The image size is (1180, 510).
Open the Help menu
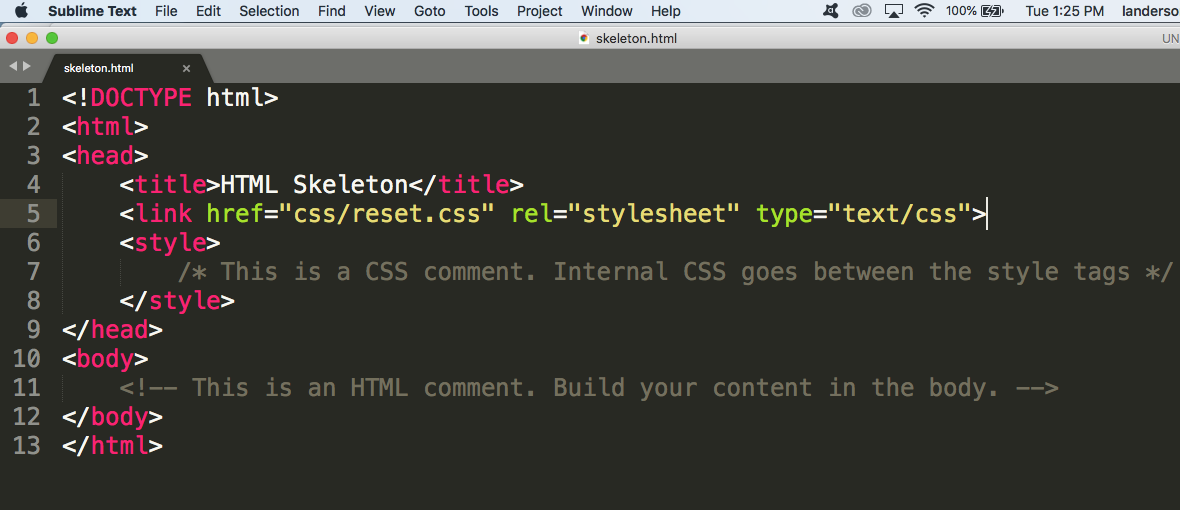pos(665,11)
